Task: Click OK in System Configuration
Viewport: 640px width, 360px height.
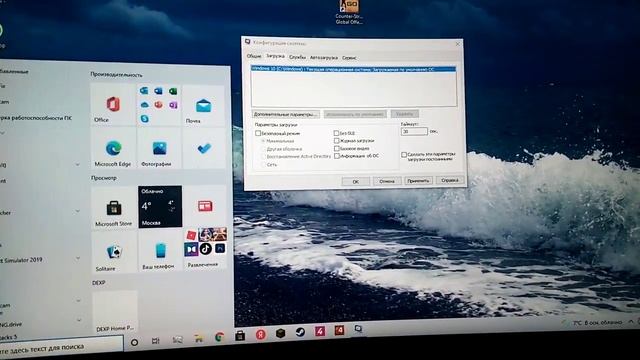Action: [x=356, y=182]
